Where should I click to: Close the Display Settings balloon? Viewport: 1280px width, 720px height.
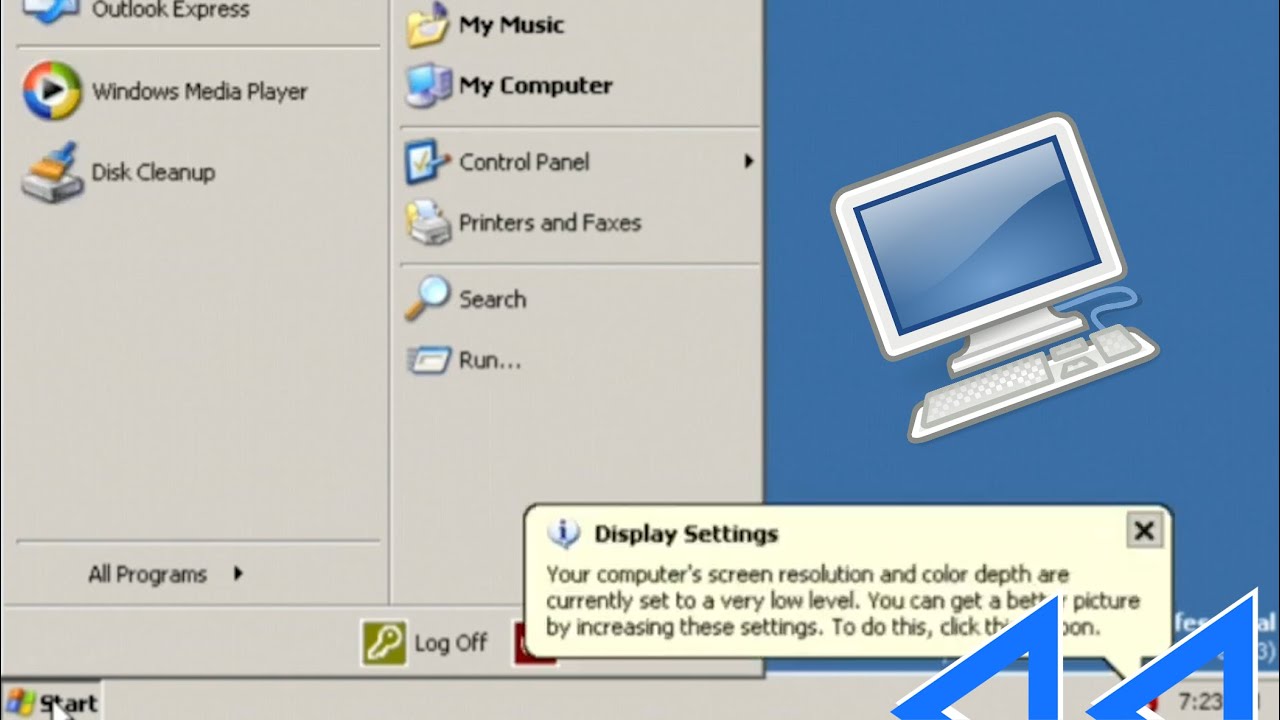(x=1144, y=531)
